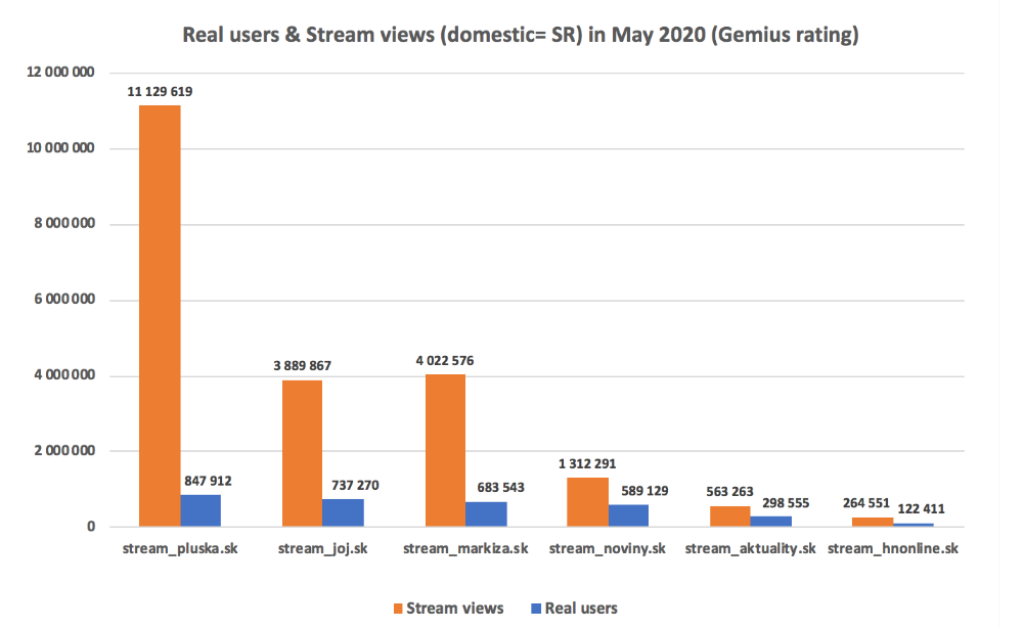The height and width of the screenshot is (629, 1024).
Task: Click the data label 847 912
Action: click(x=208, y=481)
